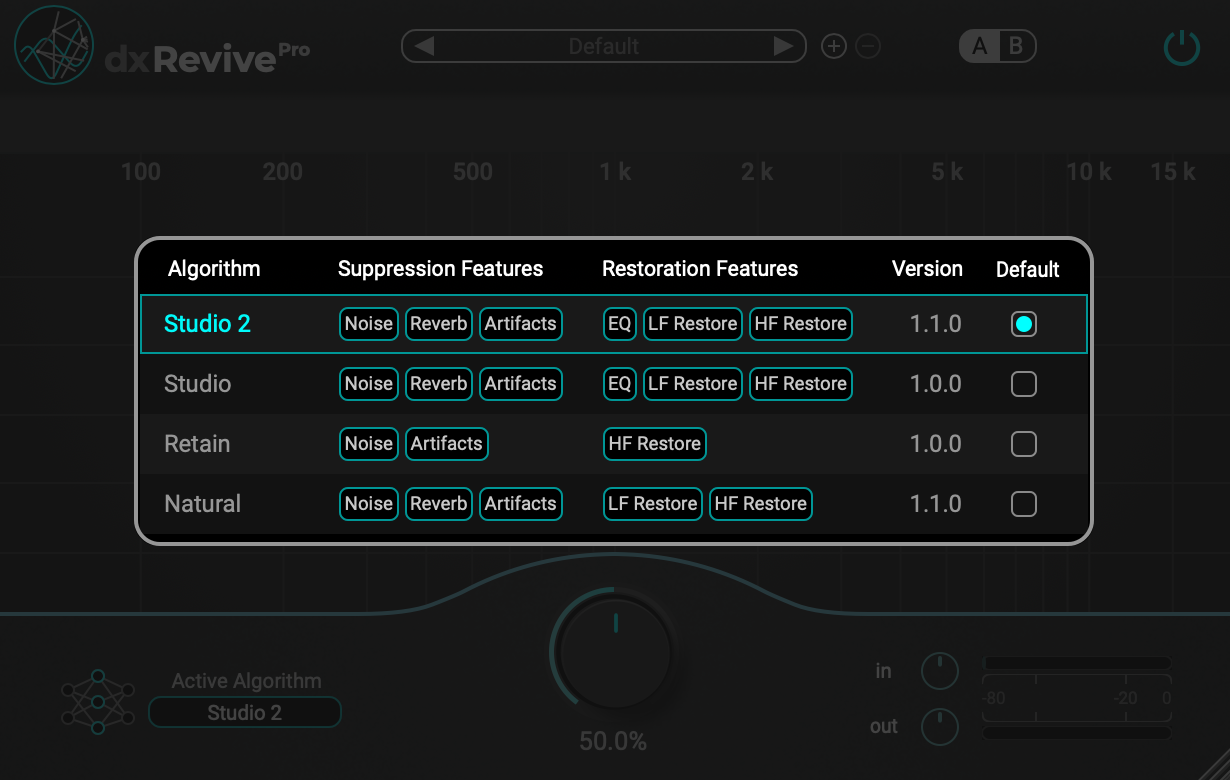The height and width of the screenshot is (780, 1230).
Task: Click the in gain knob
Action: (939, 671)
